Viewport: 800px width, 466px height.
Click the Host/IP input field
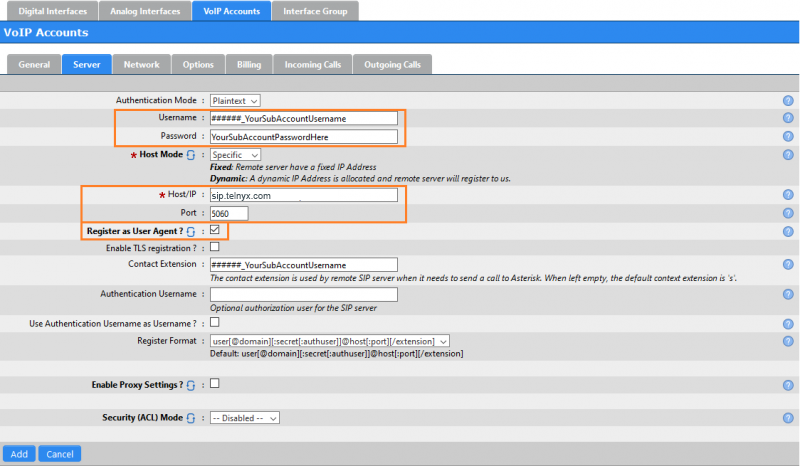pyautogui.click(x=304, y=195)
